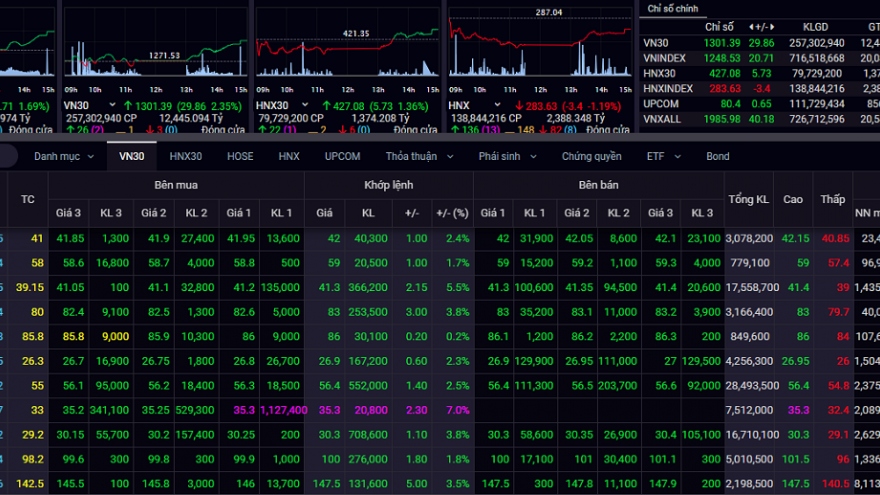Click the 1,127,400 buy volume cell
Image resolution: width=880 pixels, height=495 pixels.
283,410
